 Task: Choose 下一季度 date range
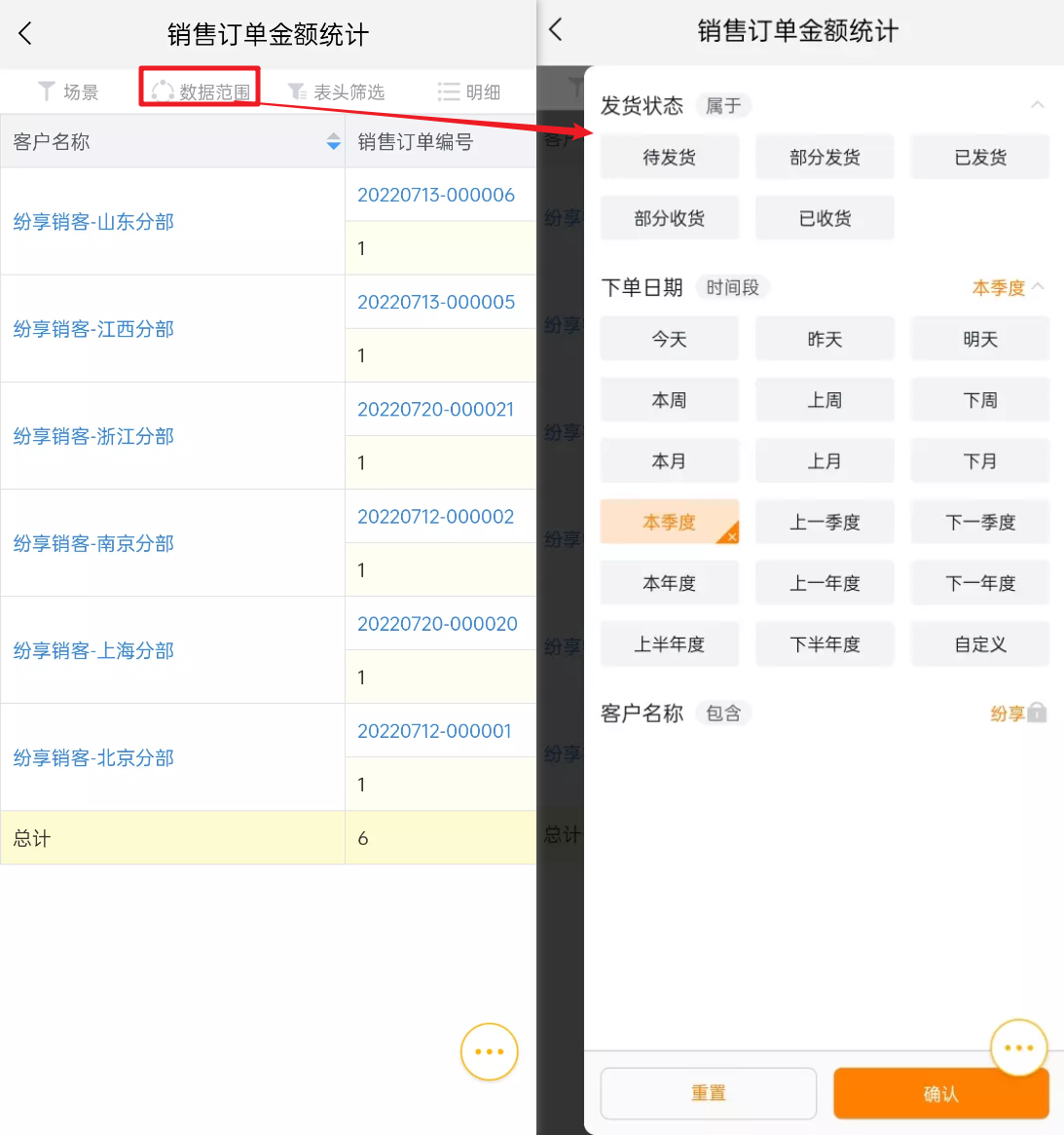(980, 521)
